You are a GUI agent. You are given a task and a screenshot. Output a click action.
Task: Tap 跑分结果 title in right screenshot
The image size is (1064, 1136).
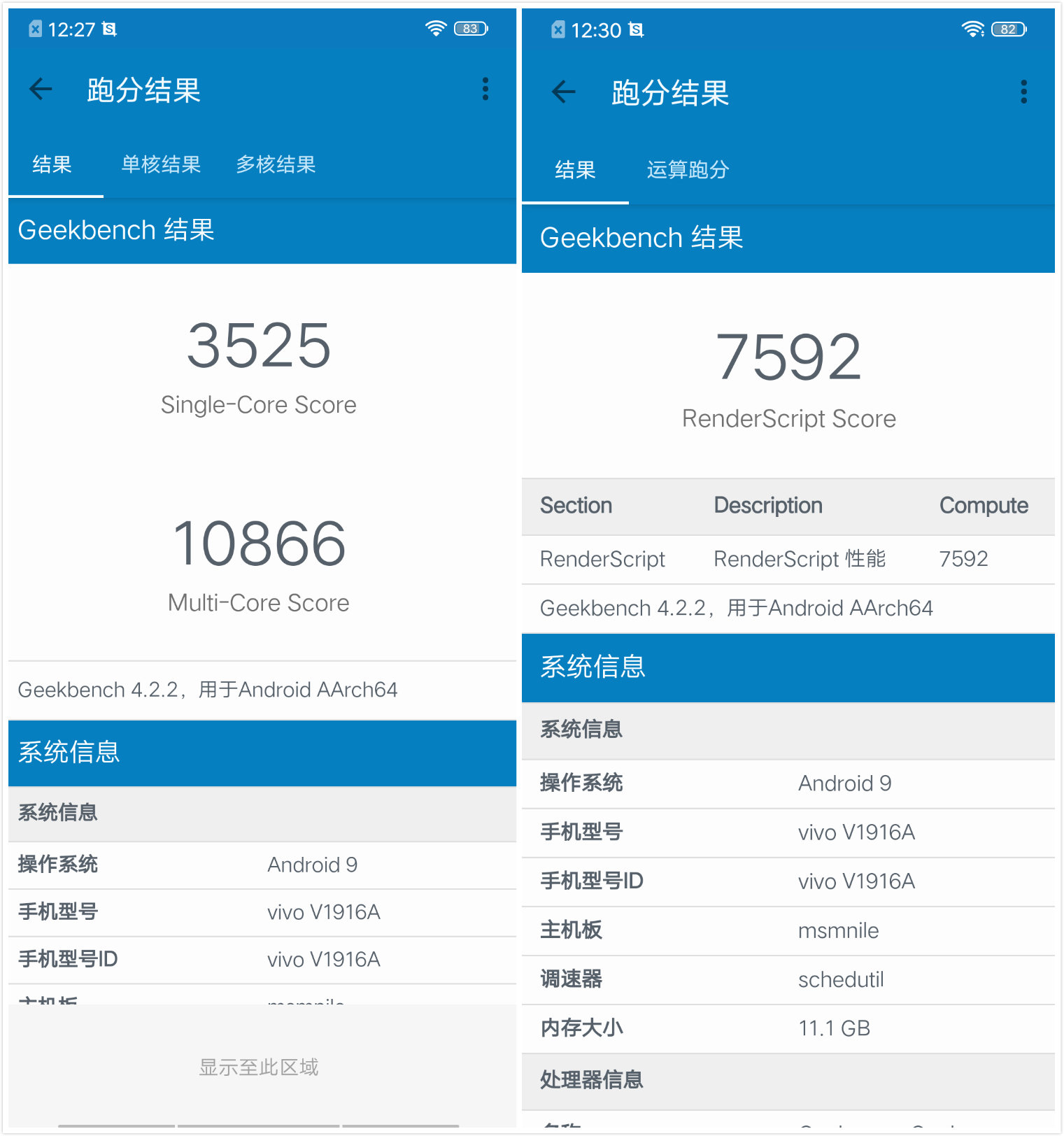tap(670, 93)
